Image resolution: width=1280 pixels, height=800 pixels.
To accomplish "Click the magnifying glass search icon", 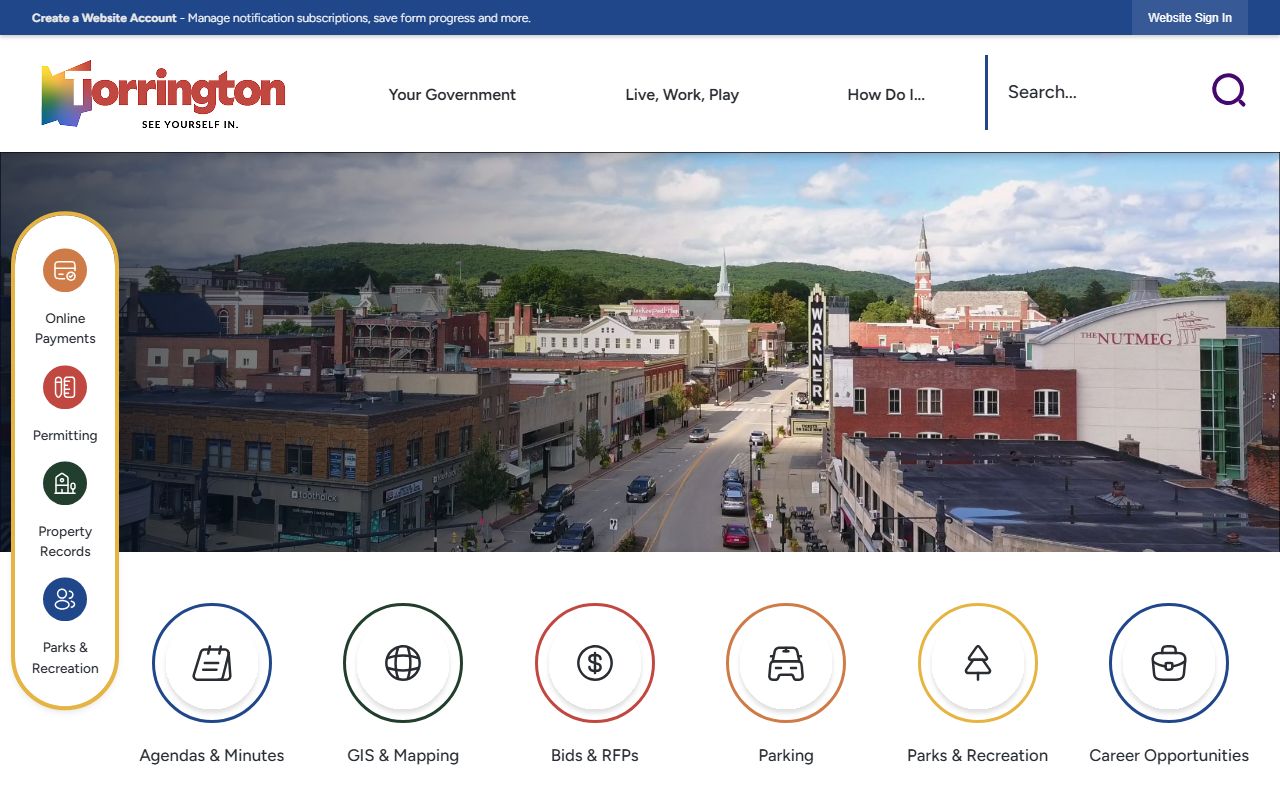I will [x=1228, y=91].
